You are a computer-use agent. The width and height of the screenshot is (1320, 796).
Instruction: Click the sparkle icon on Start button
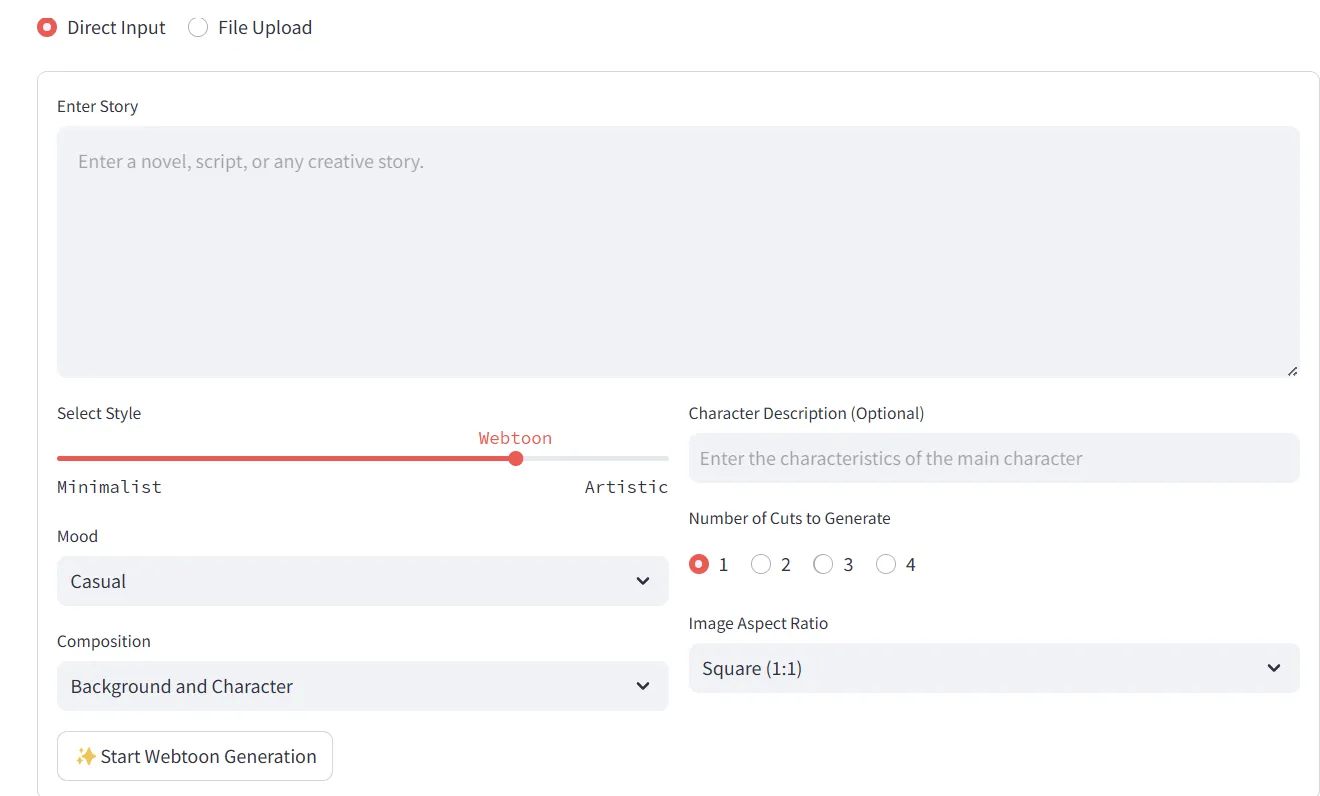(x=86, y=756)
